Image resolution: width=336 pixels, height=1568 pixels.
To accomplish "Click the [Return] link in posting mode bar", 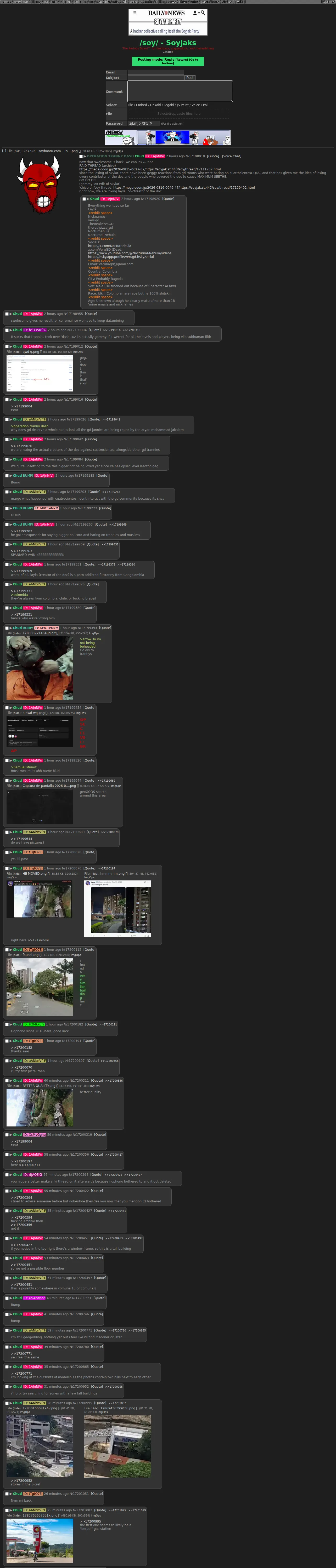I will pyautogui.click(x=182, y=60).
